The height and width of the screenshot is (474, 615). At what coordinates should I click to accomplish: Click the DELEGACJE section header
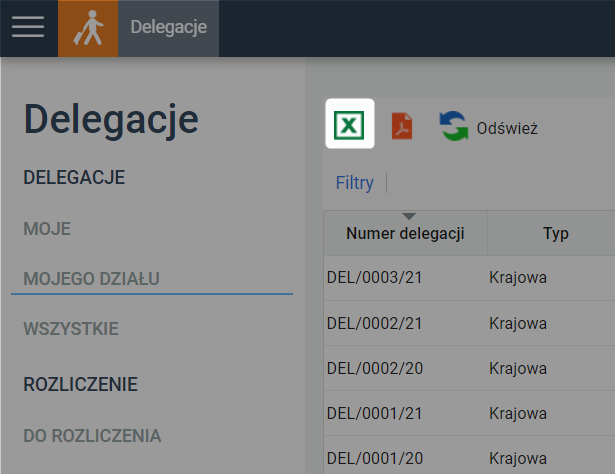click(74, 177)
